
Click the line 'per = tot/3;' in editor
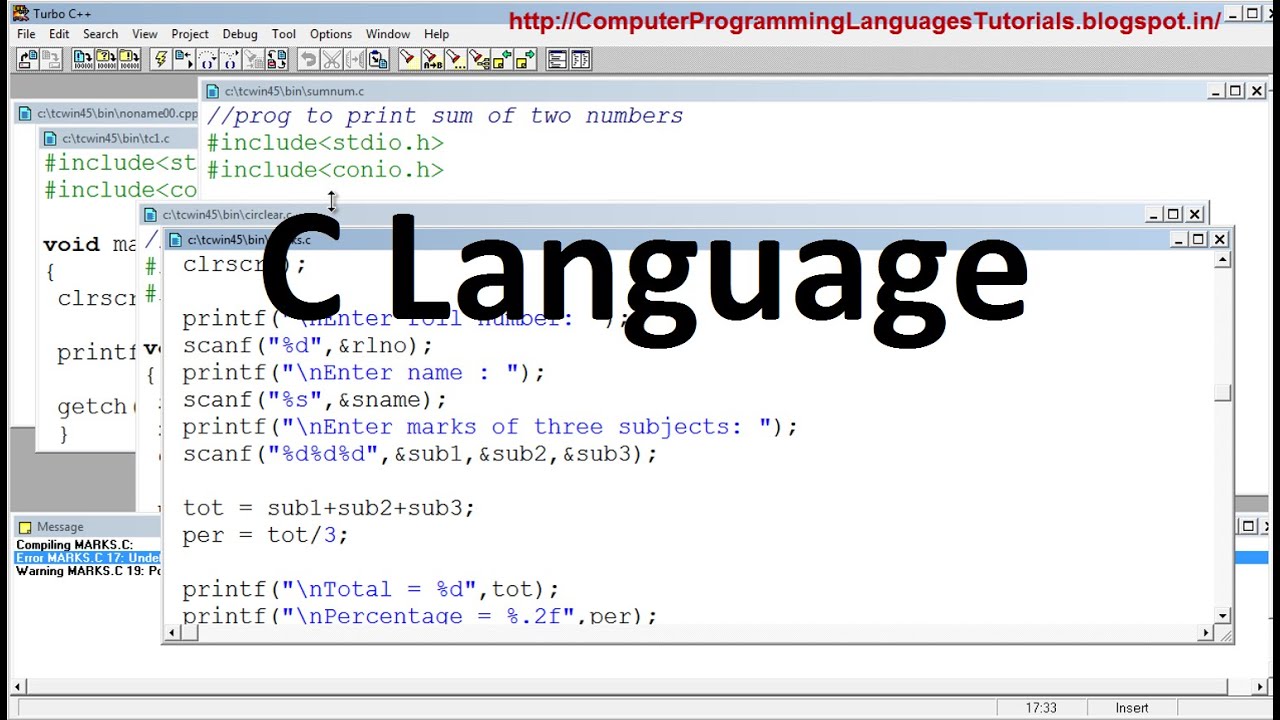pos(265,535)
